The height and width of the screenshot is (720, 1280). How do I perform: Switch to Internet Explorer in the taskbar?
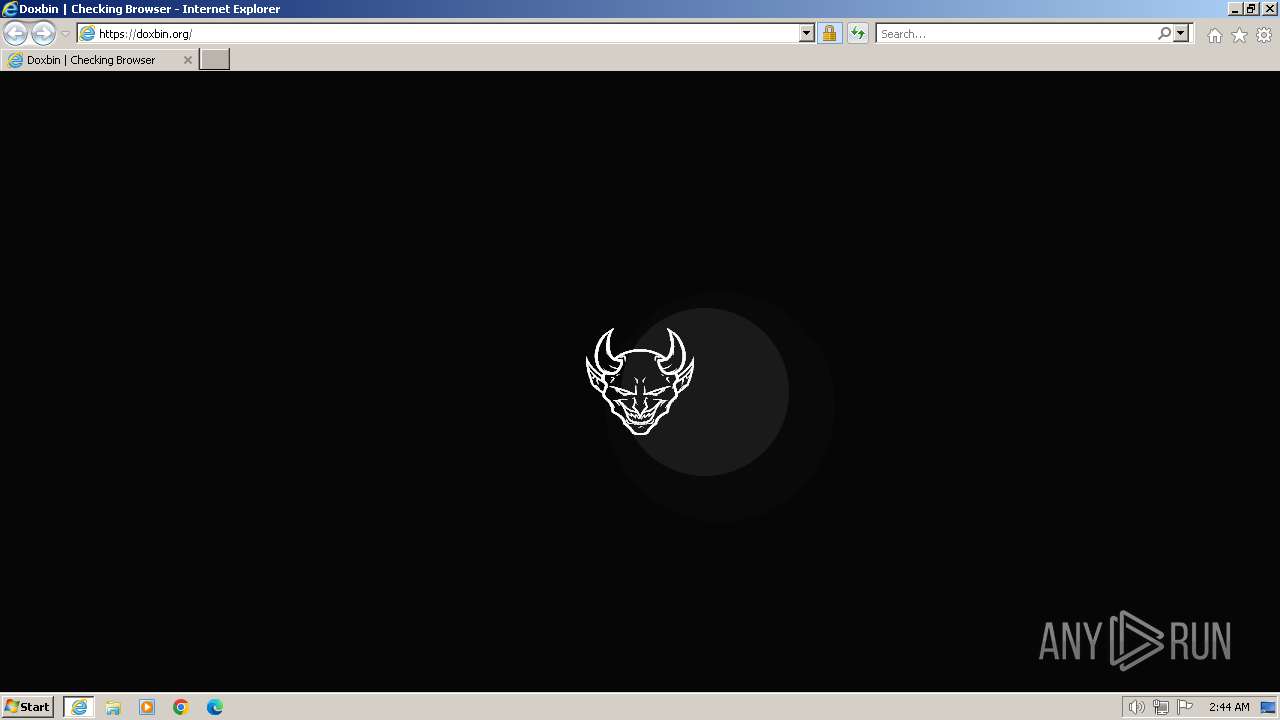pyautogui.click(x=78, y=707)
